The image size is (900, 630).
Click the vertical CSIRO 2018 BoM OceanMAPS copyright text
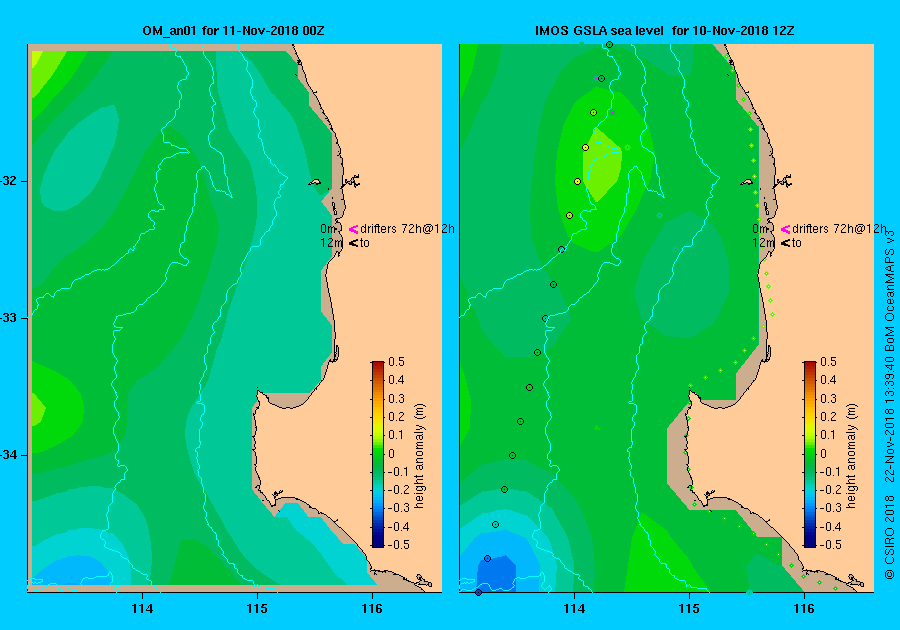coord(890,405)
